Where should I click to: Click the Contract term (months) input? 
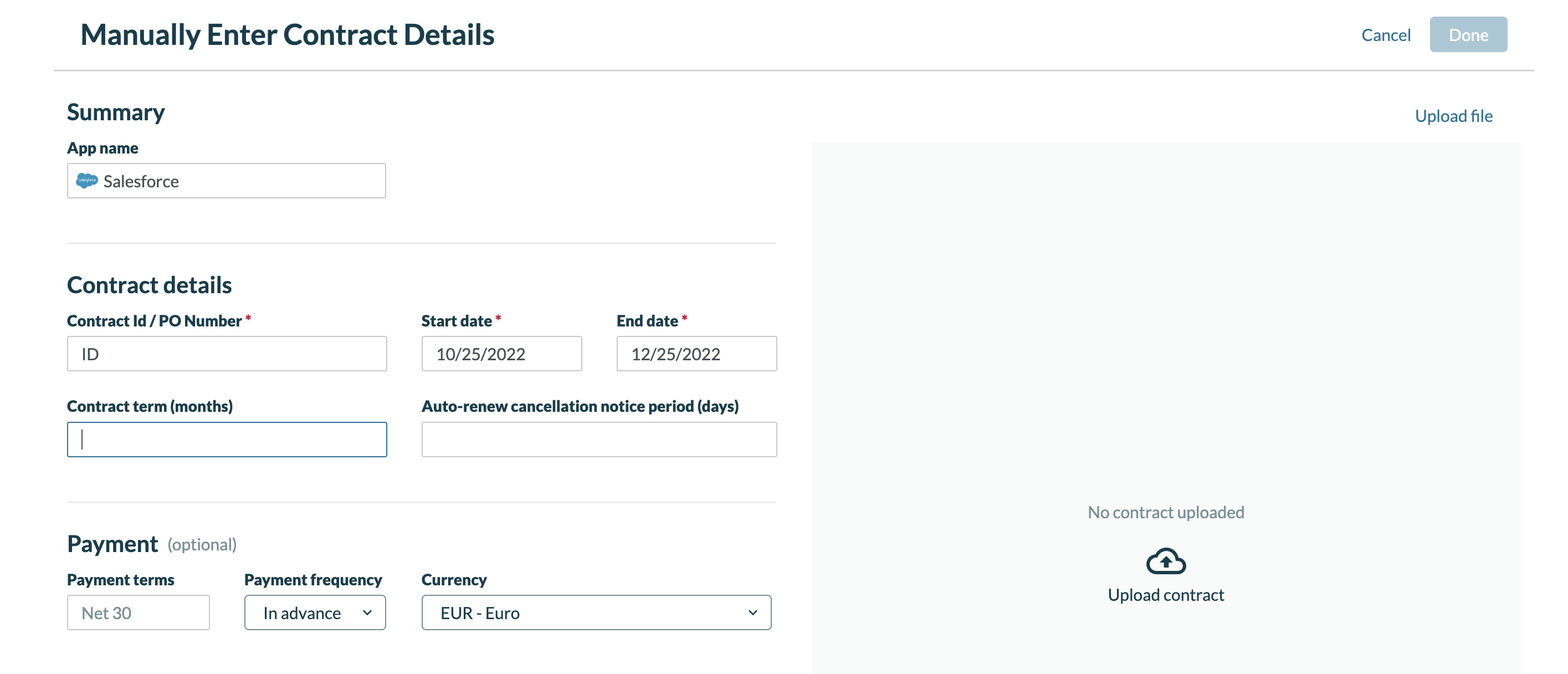tap(226, 439)
